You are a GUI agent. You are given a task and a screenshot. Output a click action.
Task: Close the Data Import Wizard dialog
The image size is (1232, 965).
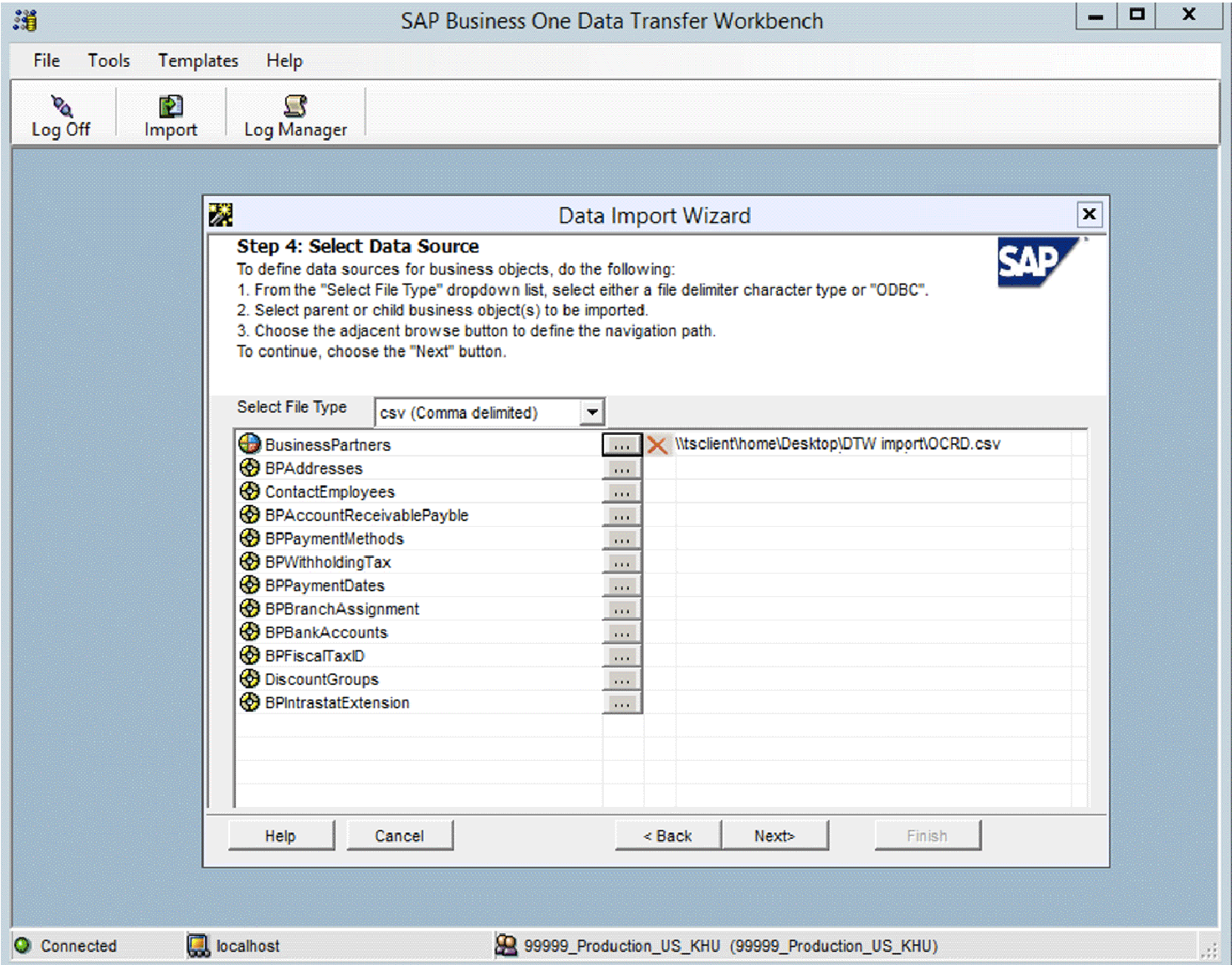pyautogui.click(x=1089, y=214)
